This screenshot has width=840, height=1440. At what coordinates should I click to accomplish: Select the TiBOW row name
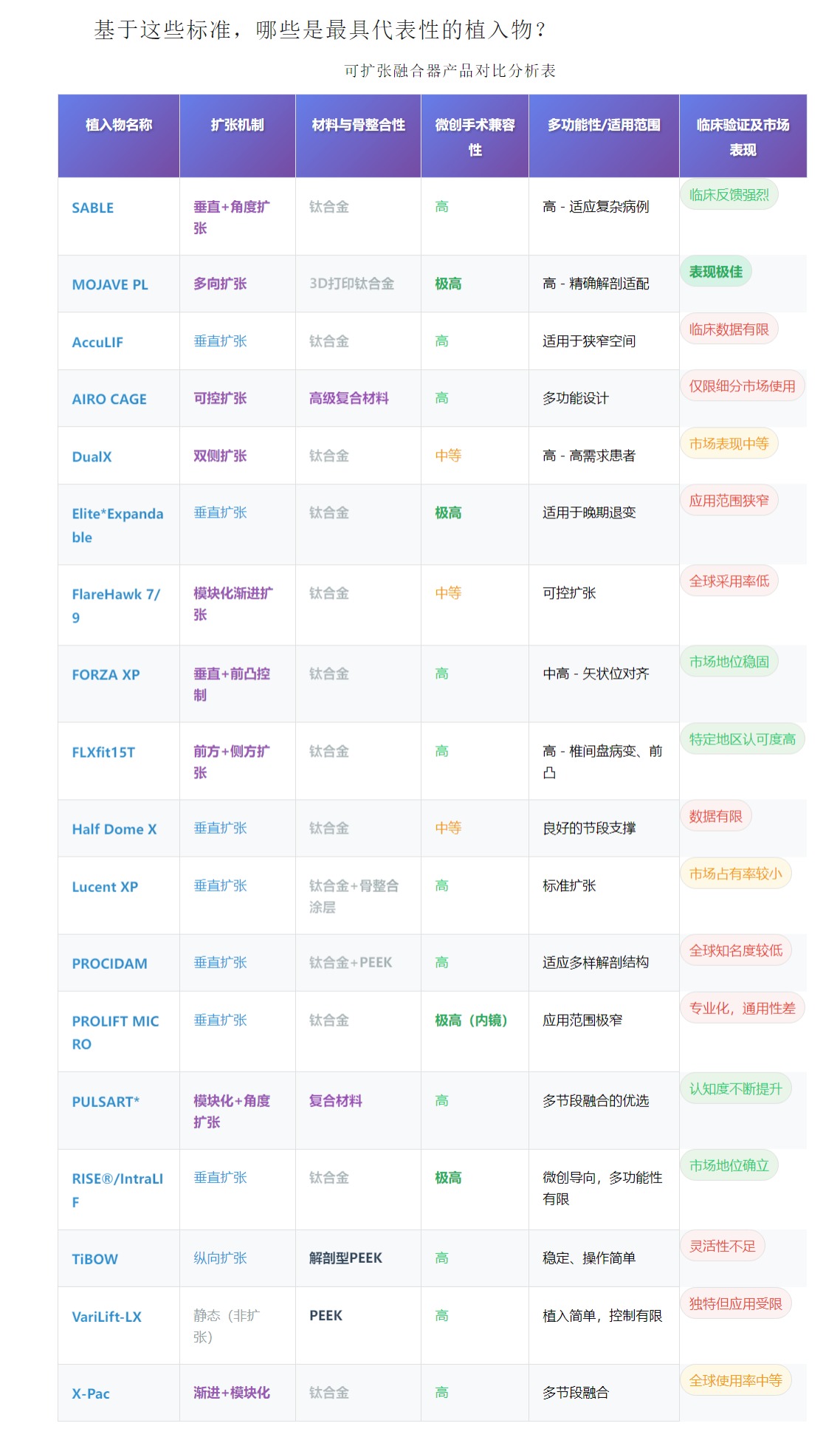point(94,1259)
